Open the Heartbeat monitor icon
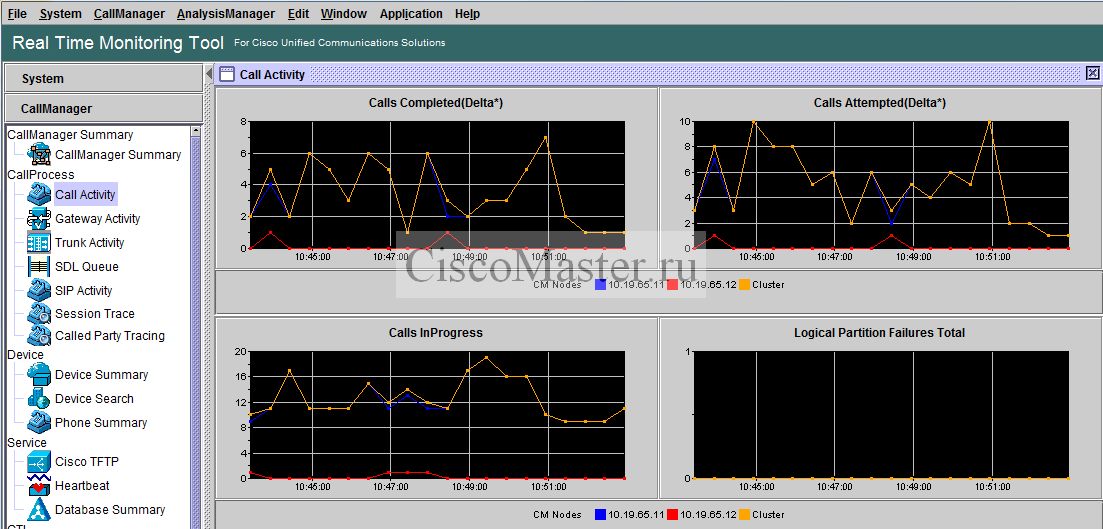Viewport: 1103px width, 529px height. tap(39, 485)
